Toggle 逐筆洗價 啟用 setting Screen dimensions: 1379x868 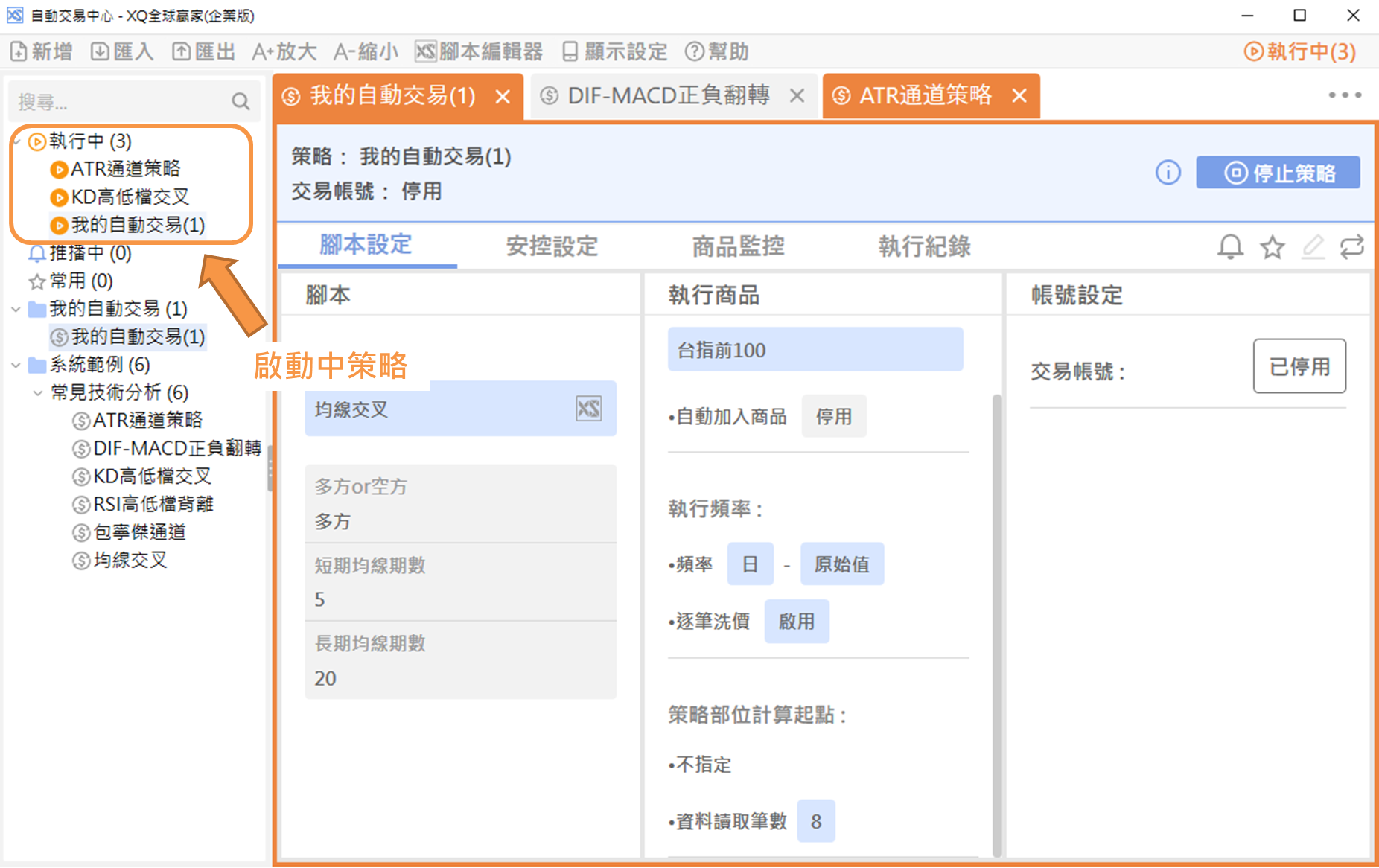(796, 622)
